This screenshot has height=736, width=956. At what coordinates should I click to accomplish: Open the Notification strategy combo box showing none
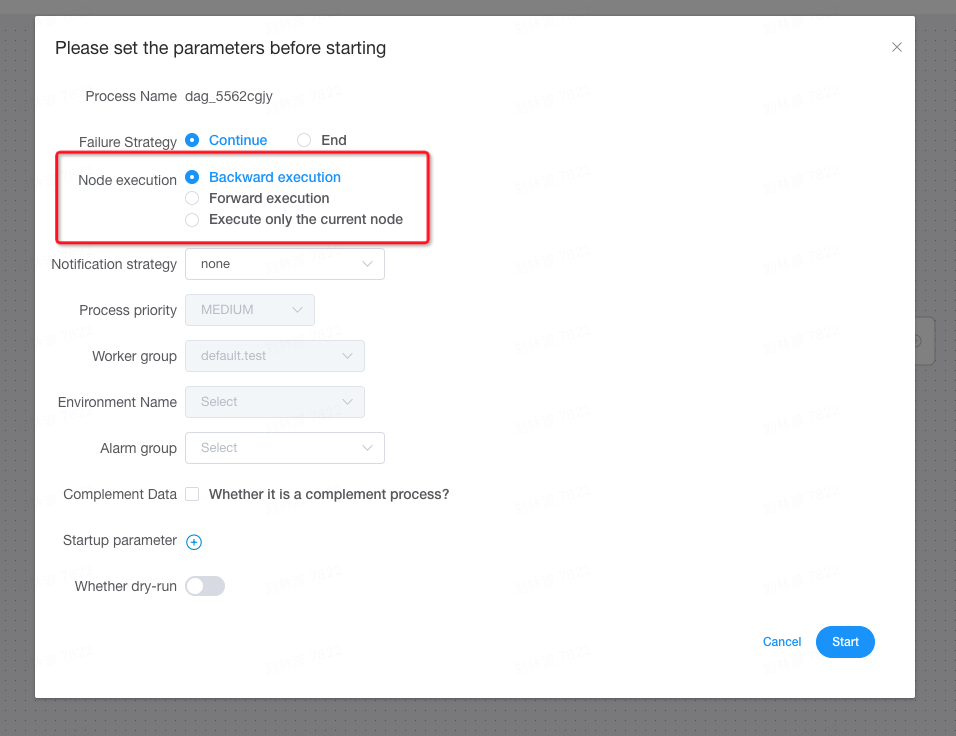coord(285,263)
